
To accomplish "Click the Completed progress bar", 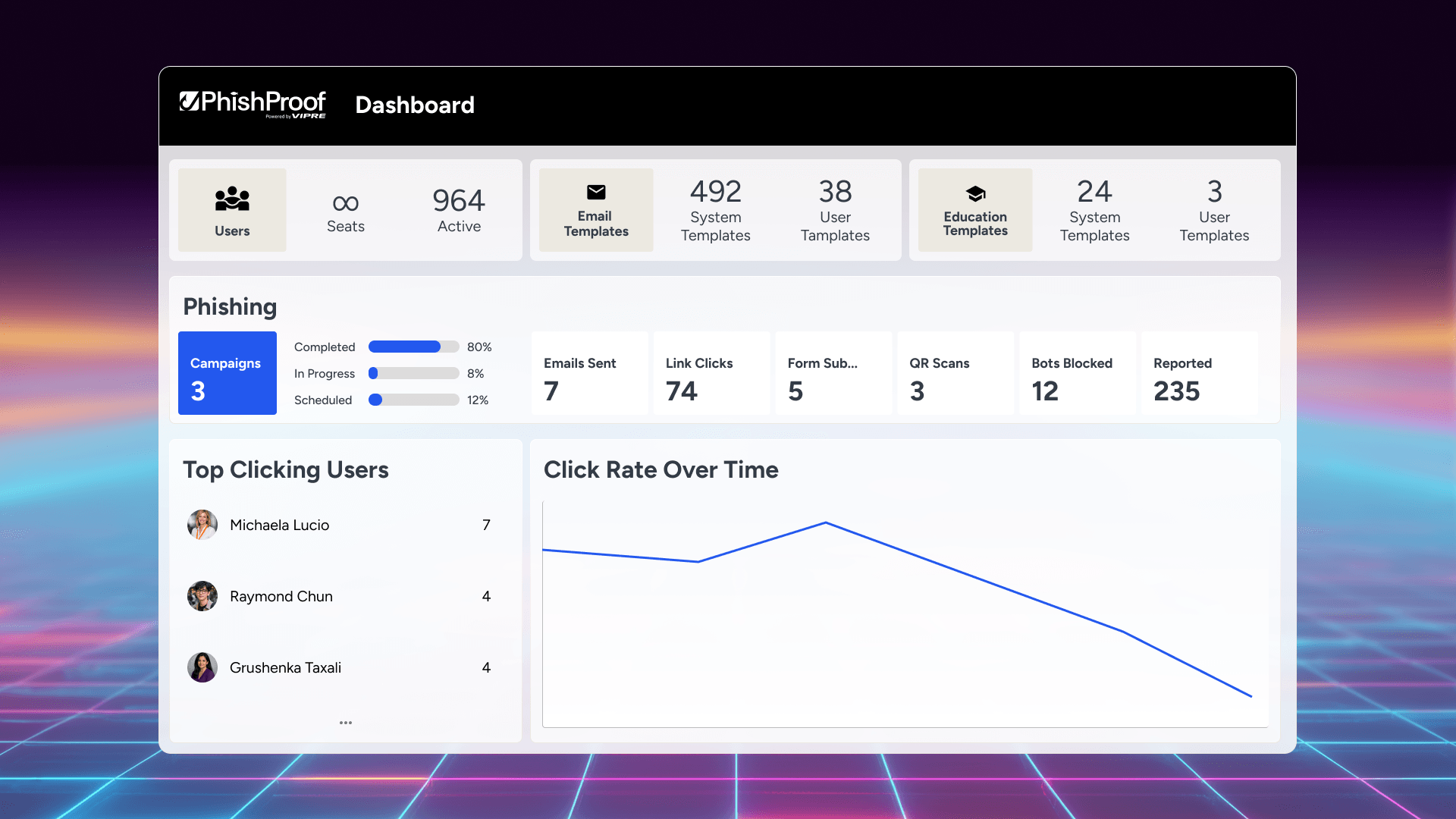I will [413, 347].
